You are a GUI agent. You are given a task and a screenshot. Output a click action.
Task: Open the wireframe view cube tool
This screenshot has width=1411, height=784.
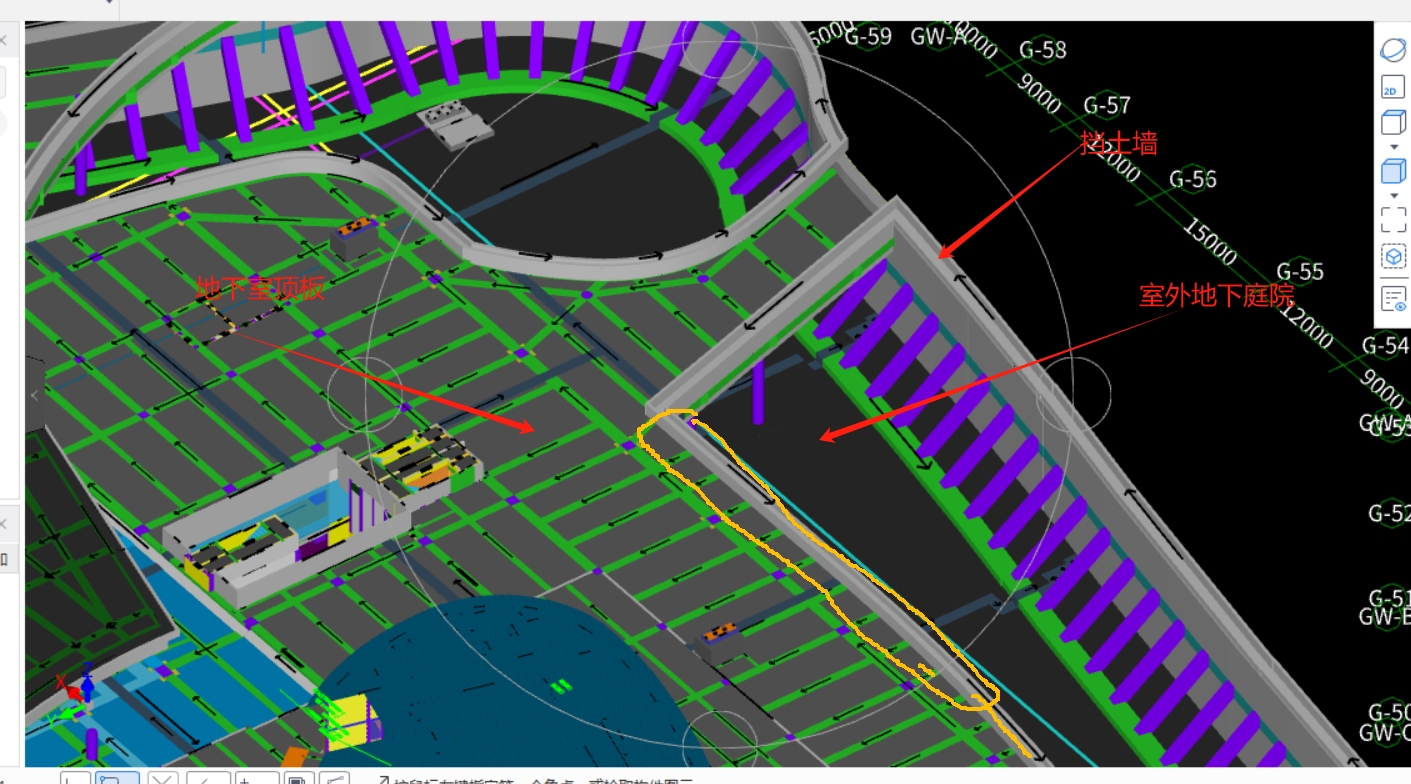1393,124
